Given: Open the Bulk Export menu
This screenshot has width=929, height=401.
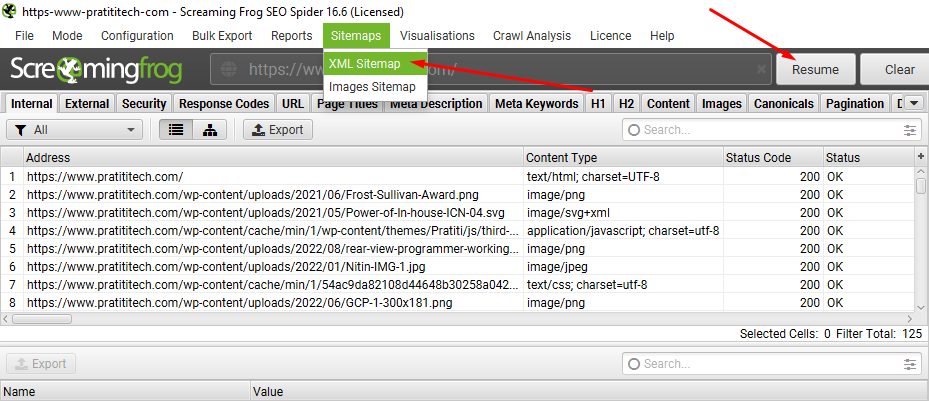Looking at the screenshot, I should coord(222,36).
